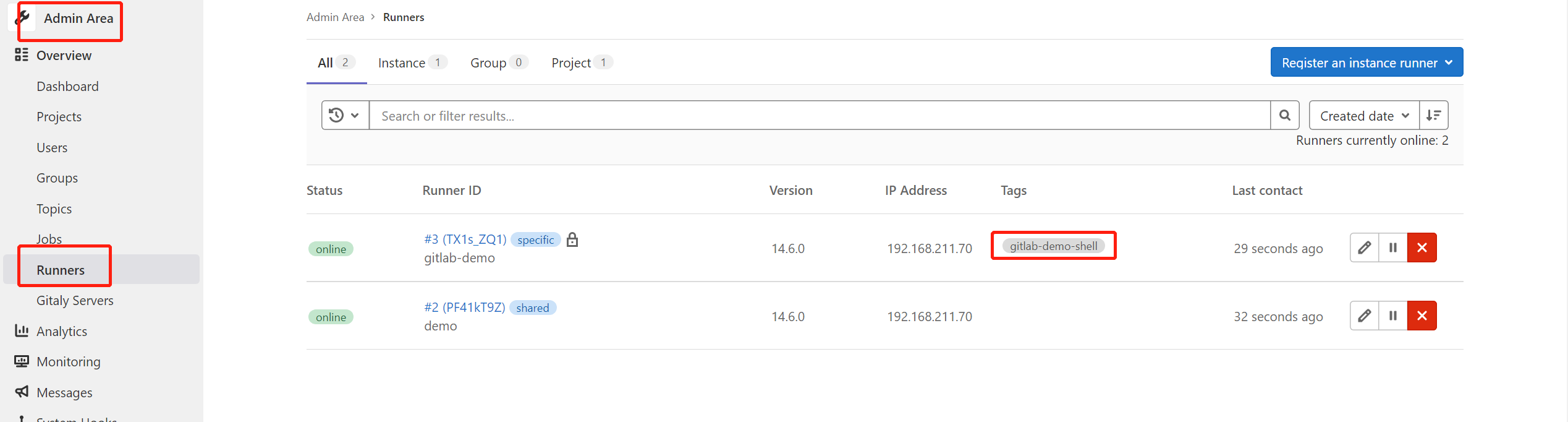The height and width of the screenshot is (422, 1568).
Task: Open runner #3 (TX1s_ZQ1) link
Action: click(x=465, y=239)
